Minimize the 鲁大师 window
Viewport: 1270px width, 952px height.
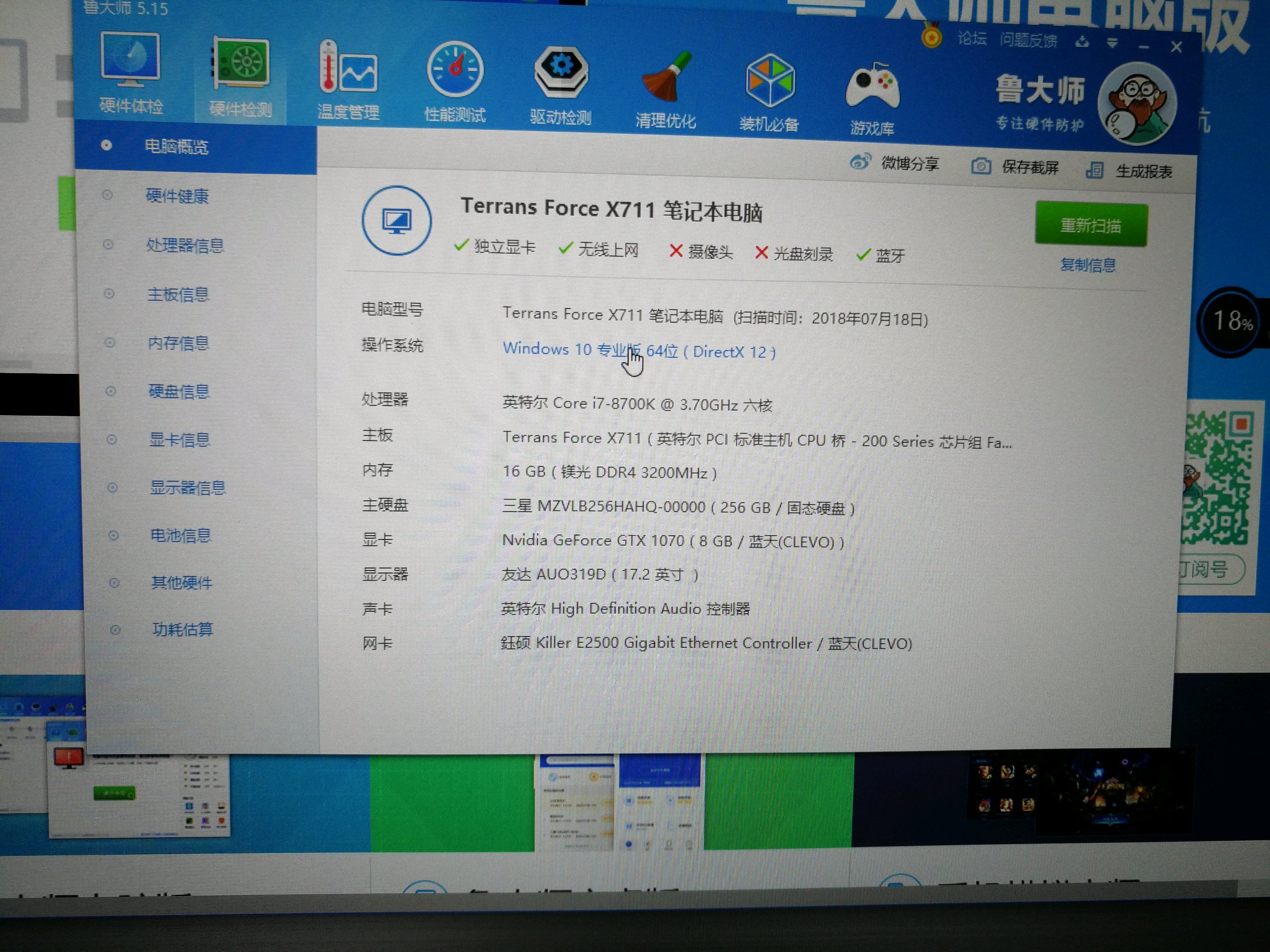1144,46
